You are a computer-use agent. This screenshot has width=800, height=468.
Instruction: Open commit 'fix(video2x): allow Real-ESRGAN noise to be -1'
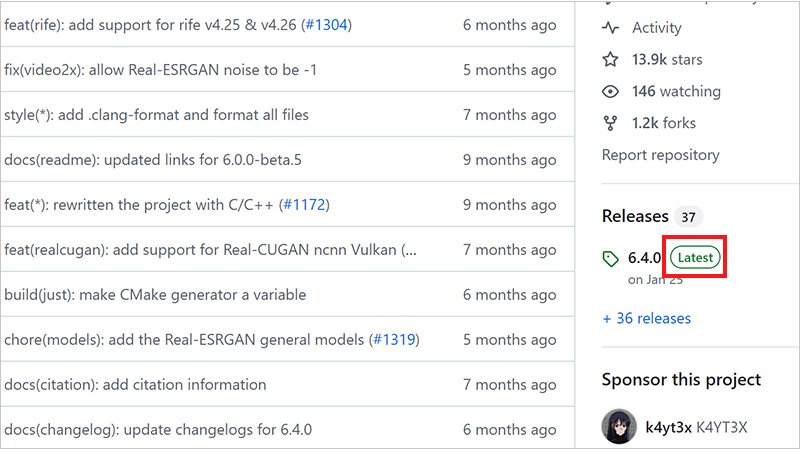point(160,70)
